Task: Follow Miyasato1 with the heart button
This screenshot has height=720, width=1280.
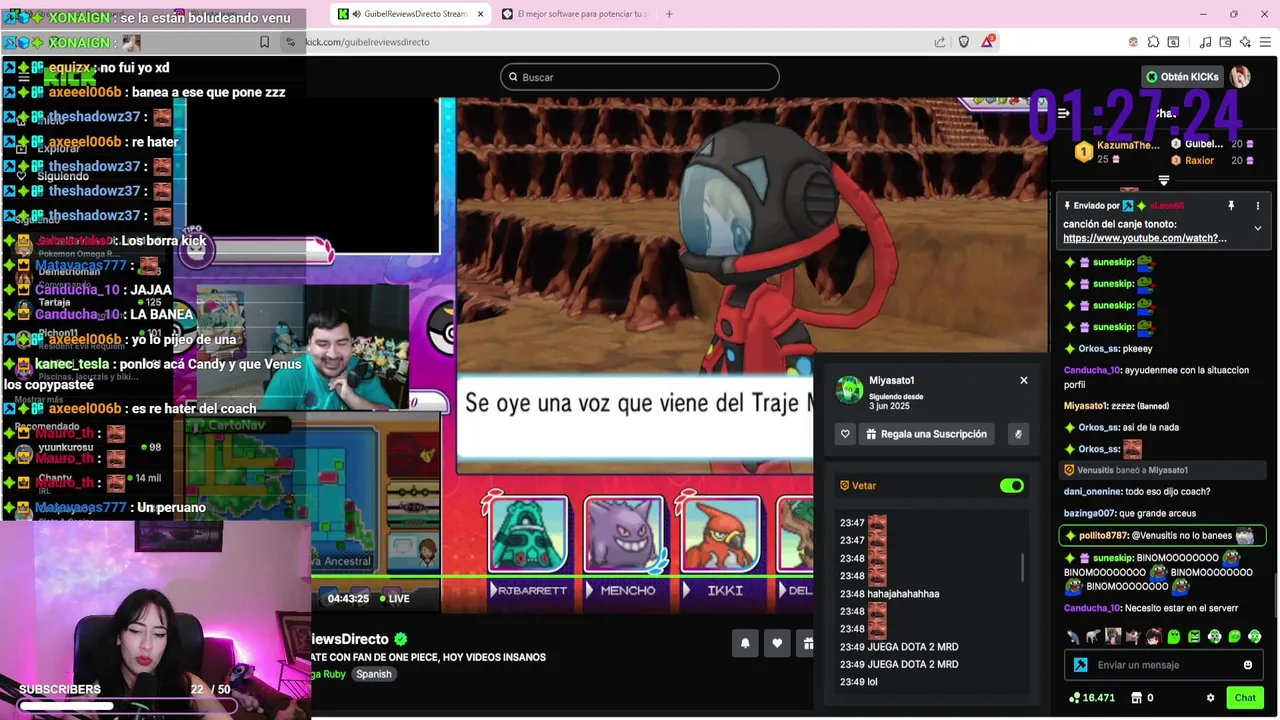Action: [845, 434]
